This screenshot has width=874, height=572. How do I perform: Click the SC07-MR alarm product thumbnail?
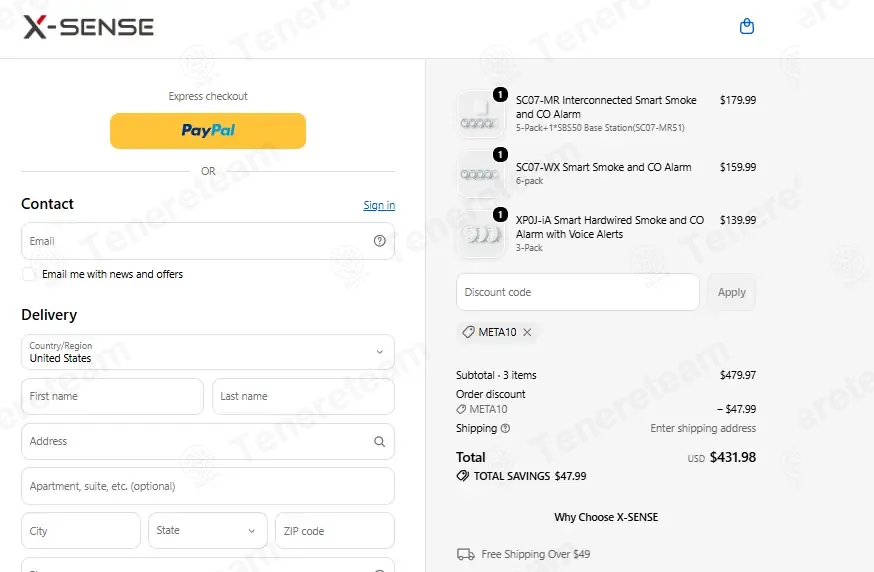(x=481, y=114)
